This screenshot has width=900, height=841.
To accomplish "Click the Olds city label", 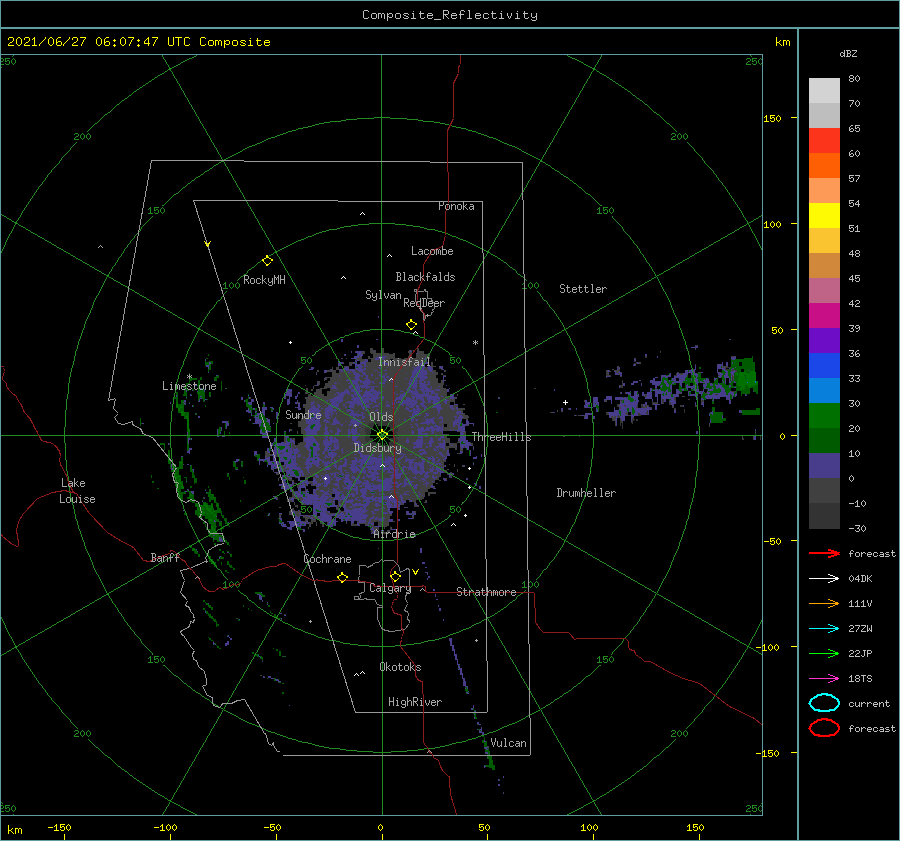I will click(381, 417).
